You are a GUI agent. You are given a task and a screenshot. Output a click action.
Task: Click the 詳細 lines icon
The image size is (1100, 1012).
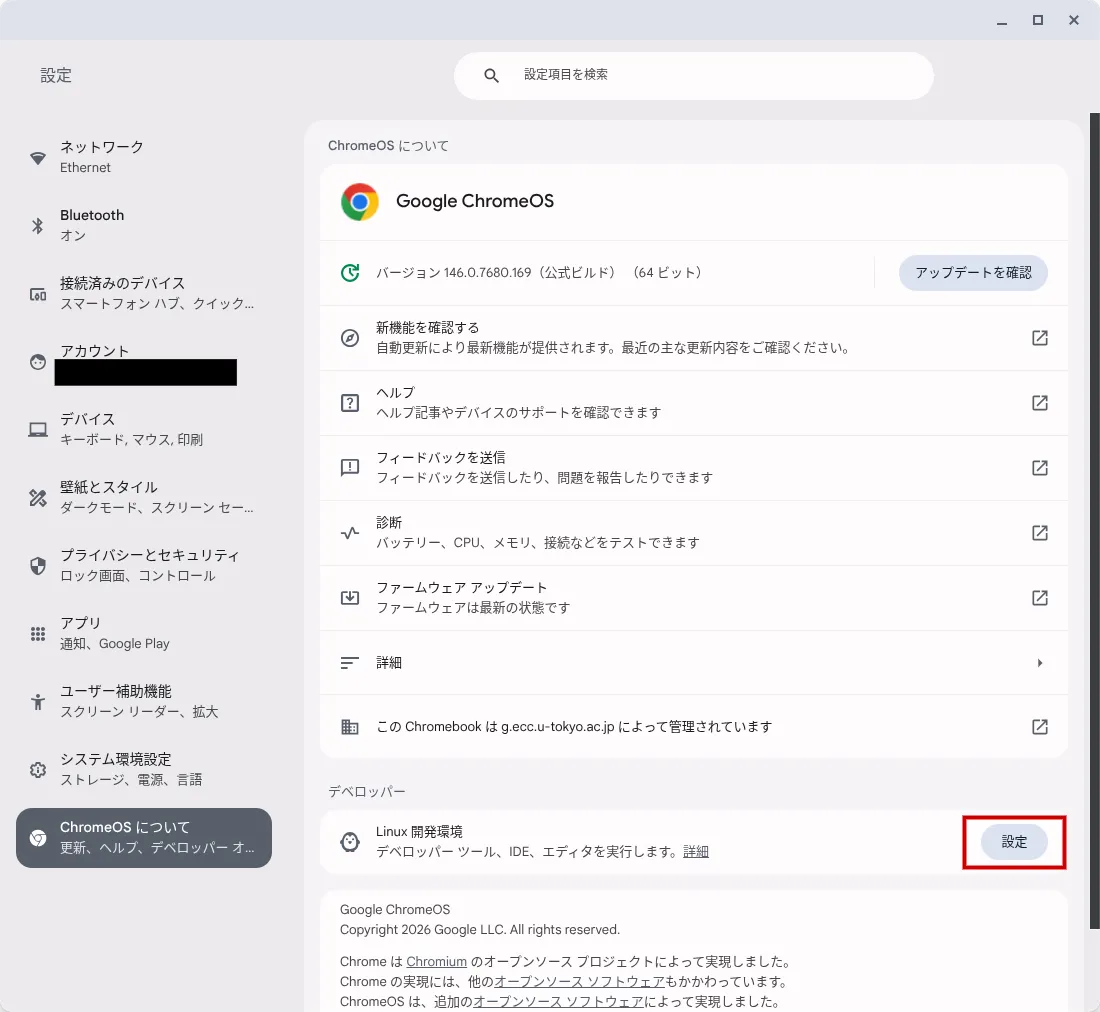(350, 663)
